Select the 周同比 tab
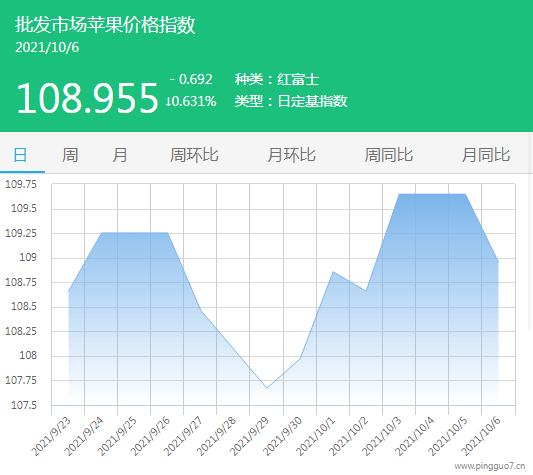The height and width of the screenshot is (475, 533). (389, 155)
